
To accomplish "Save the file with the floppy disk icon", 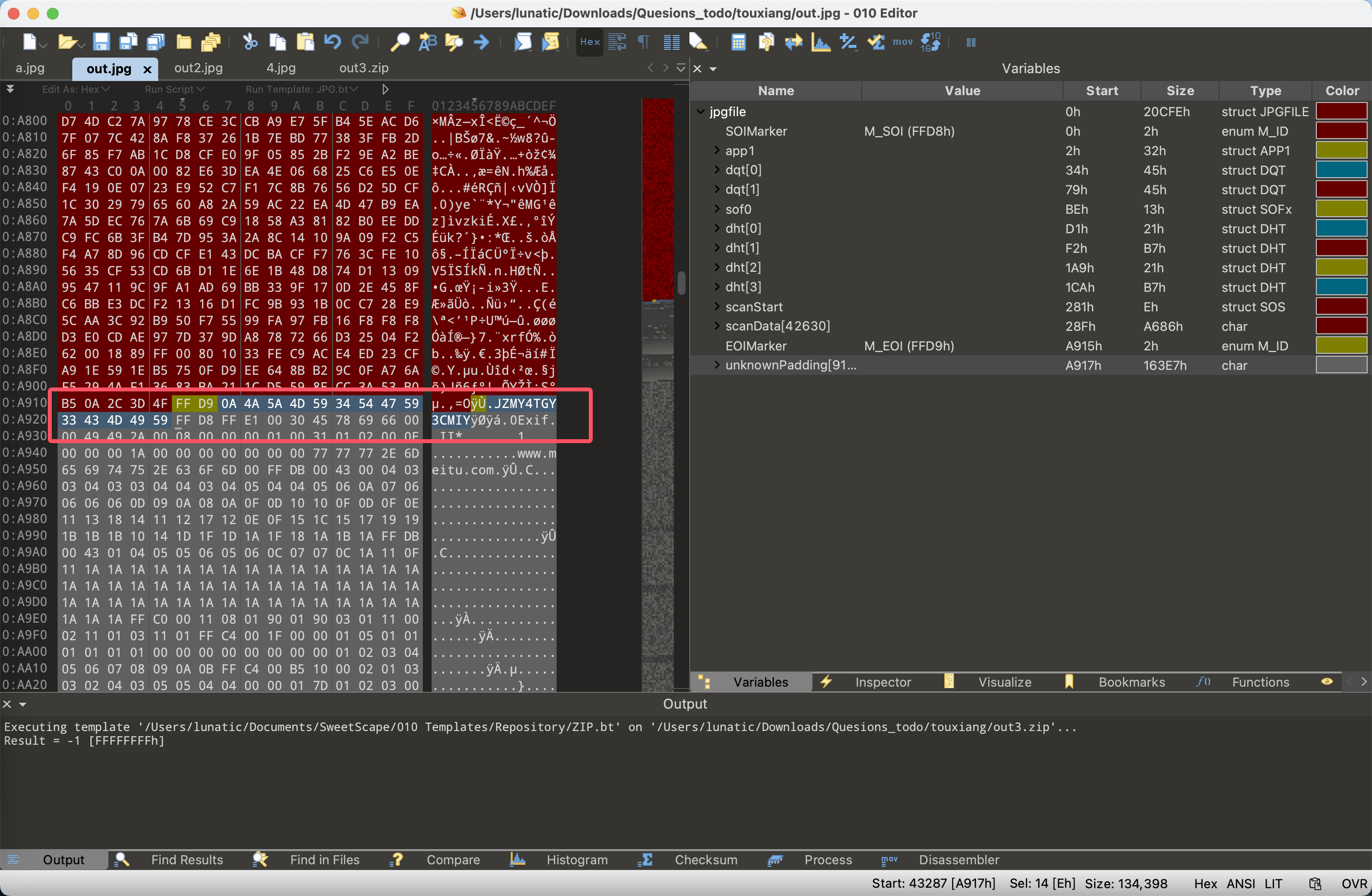I will coord(102,42).
